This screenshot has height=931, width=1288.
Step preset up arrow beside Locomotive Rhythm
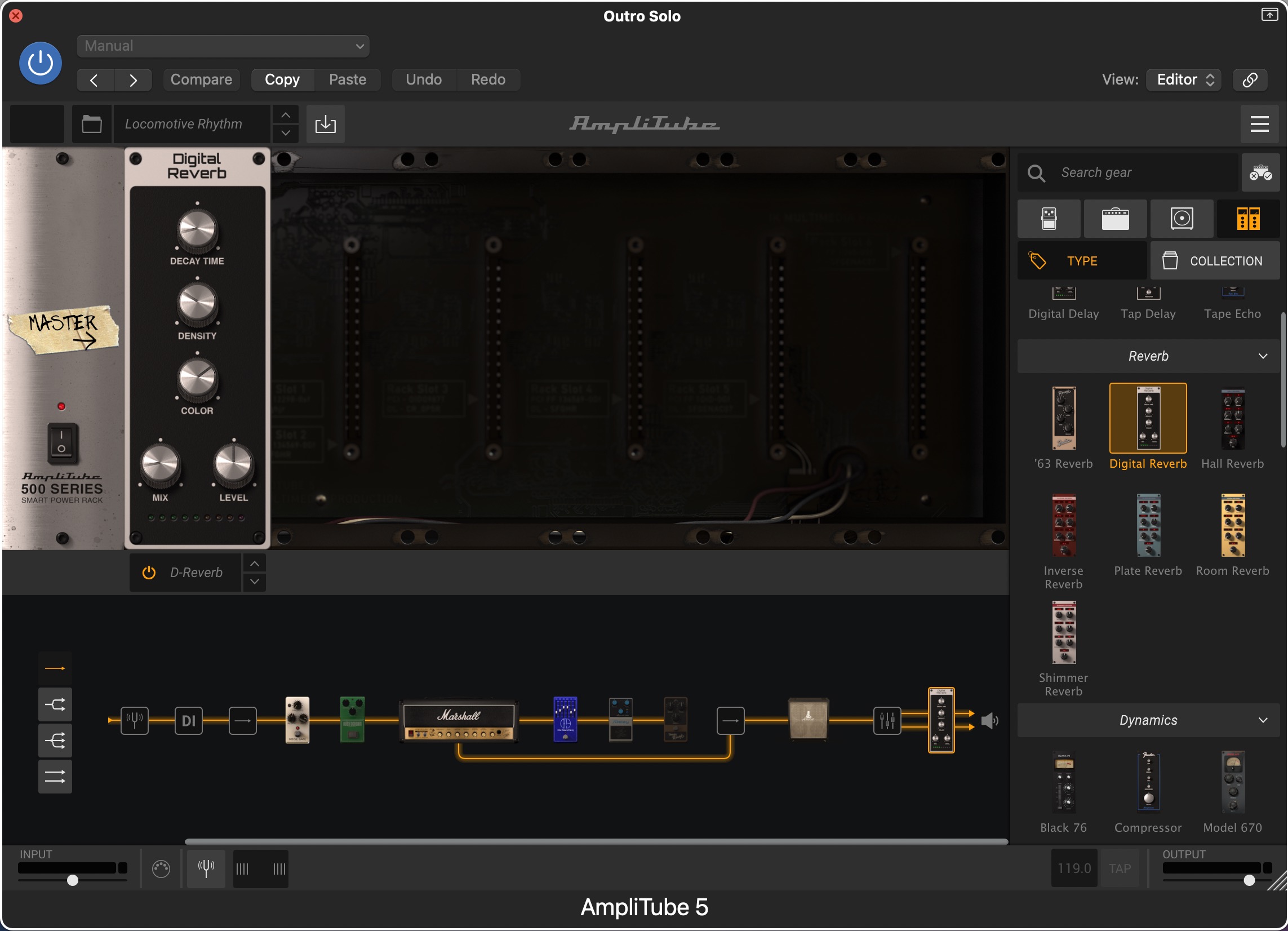(x=286, y=116)
